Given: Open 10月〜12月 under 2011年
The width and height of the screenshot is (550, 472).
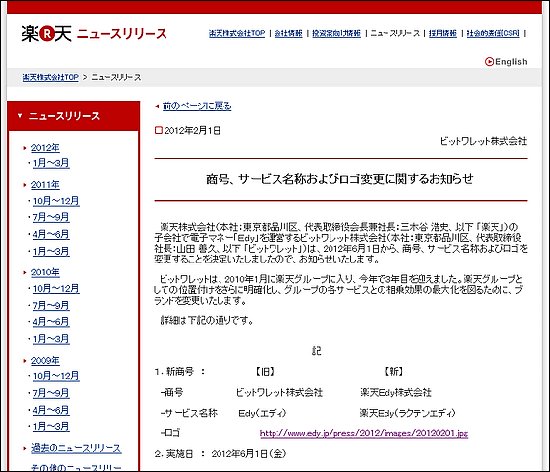Looking at the screenshot, I should [x=56, y=201].
